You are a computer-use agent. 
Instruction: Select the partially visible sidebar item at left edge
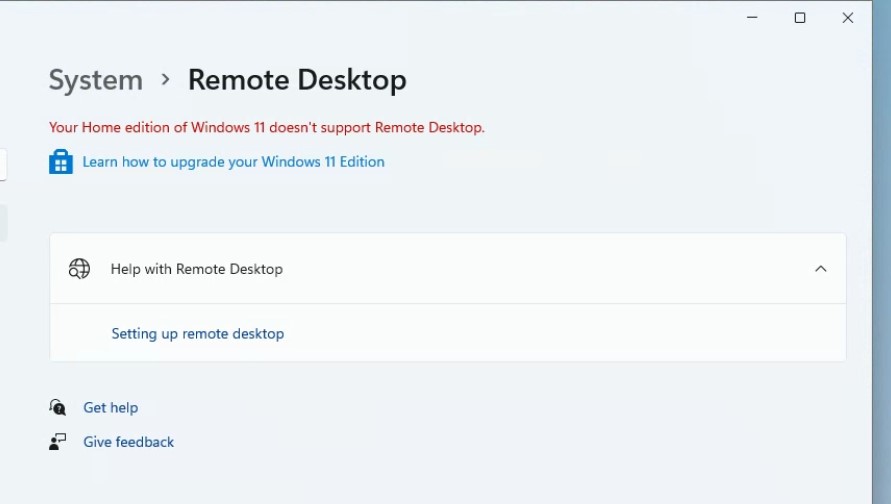pos(3,223)
